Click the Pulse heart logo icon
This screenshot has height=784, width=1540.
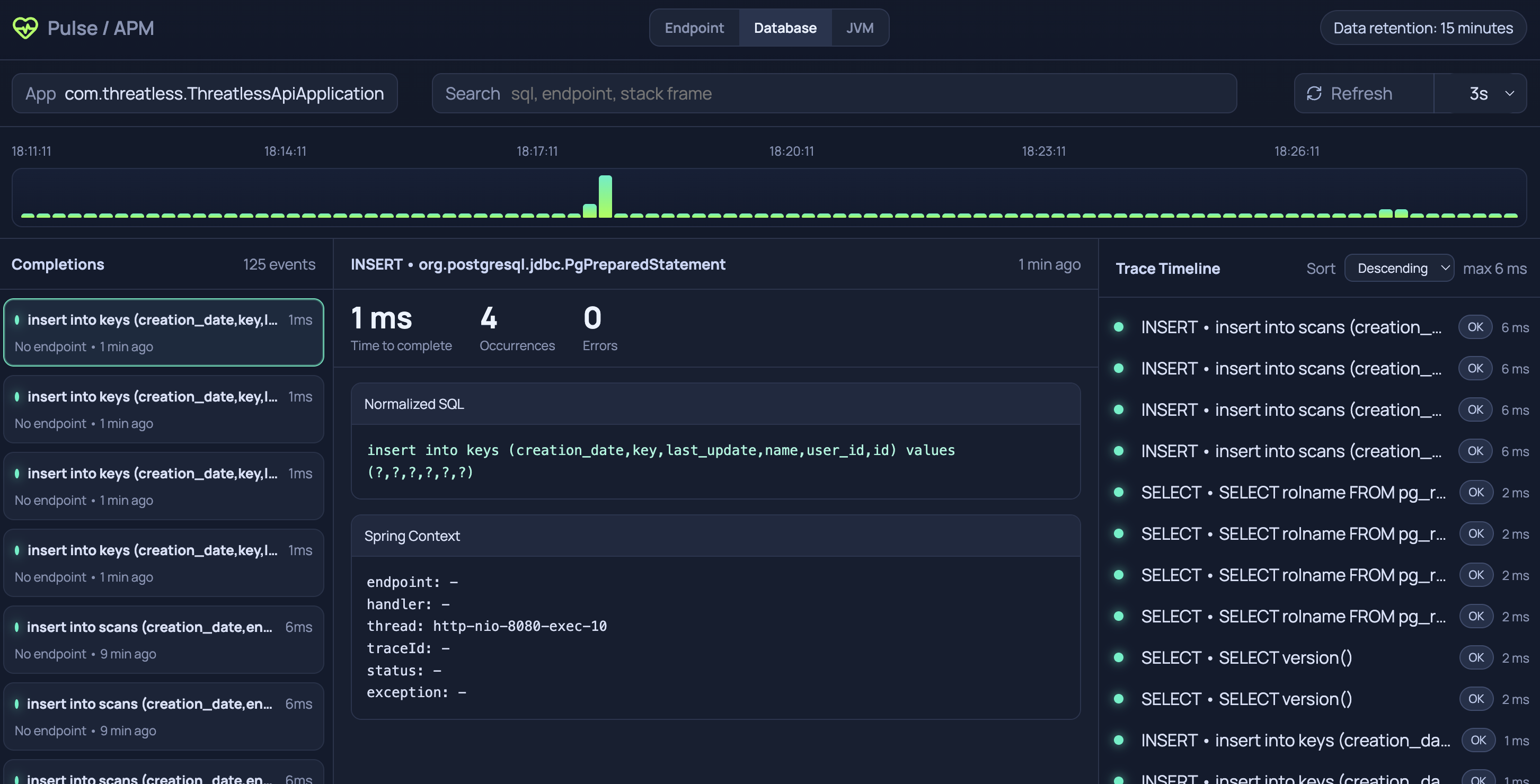click(25, 28)
